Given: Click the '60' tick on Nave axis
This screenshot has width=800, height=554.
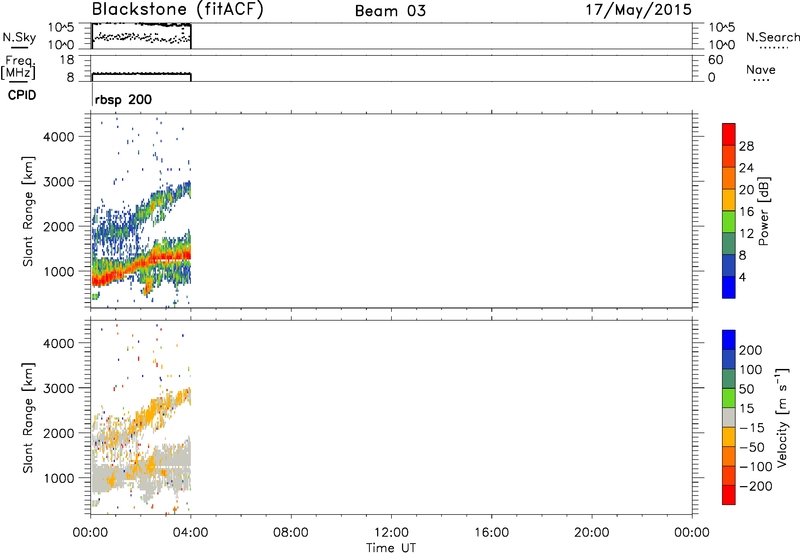Looking at the screenshot, I should [x=716, y=60].
